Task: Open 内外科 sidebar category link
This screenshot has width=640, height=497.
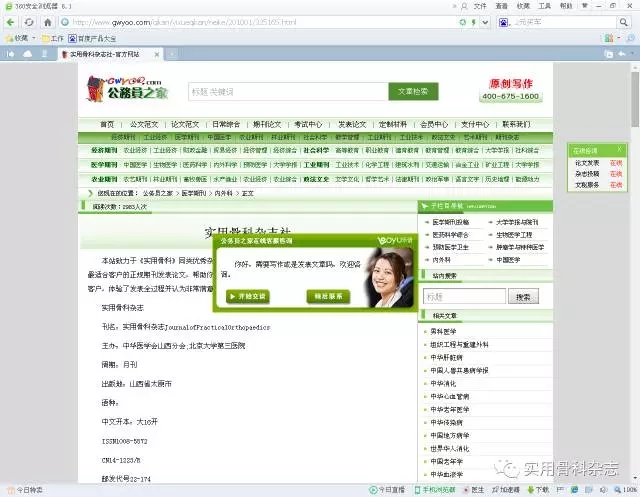Action: (x=442, y=260)
